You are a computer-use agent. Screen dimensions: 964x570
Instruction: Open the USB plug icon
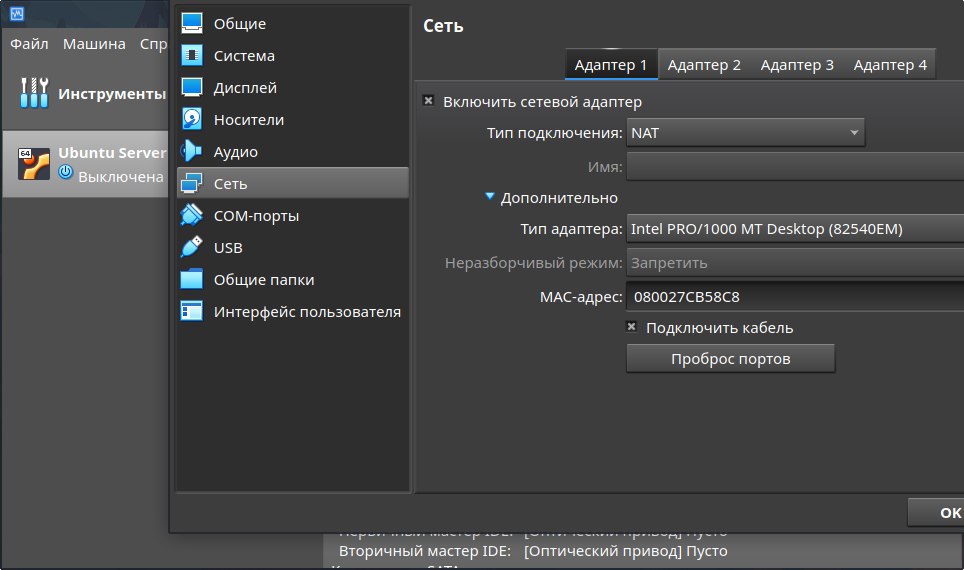(x=191, y=248)
